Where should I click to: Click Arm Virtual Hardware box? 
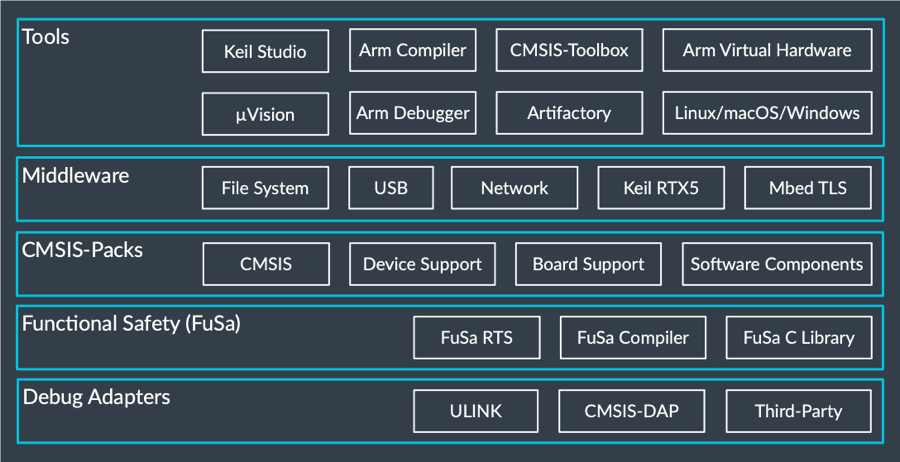(767, 50)
